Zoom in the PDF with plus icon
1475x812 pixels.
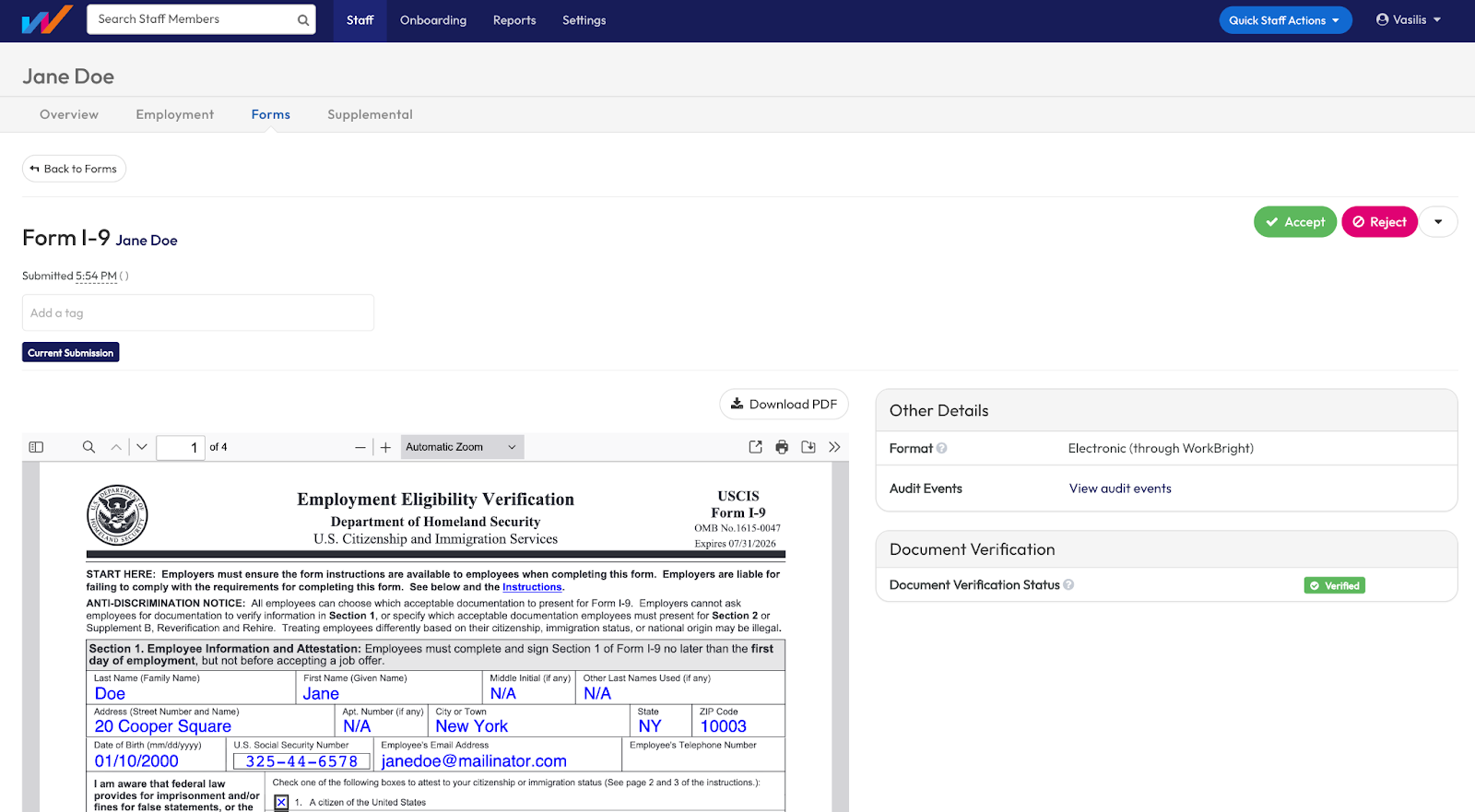386,448
